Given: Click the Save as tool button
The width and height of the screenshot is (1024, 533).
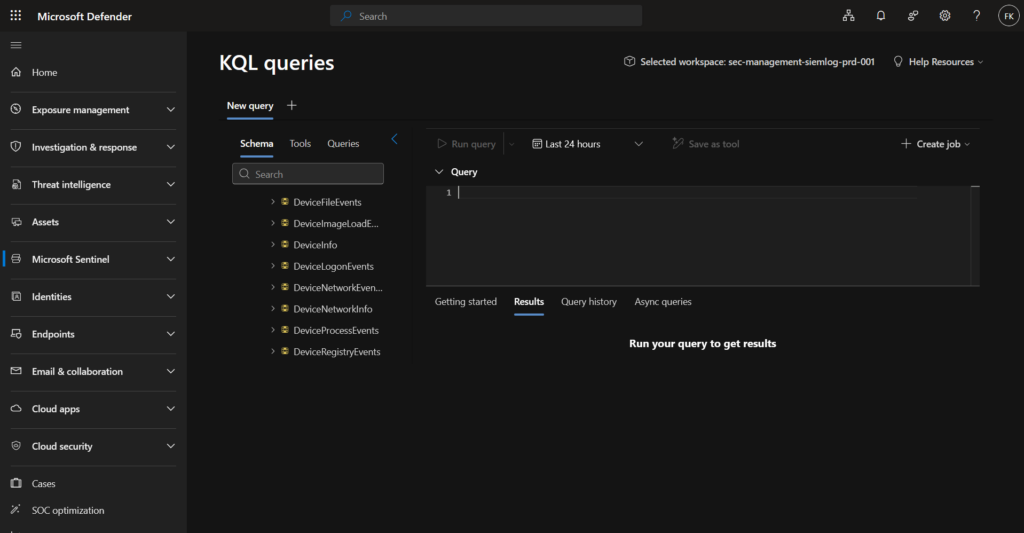Looking at the screenshot, I should pyautogui.click(x=706, y=144).
